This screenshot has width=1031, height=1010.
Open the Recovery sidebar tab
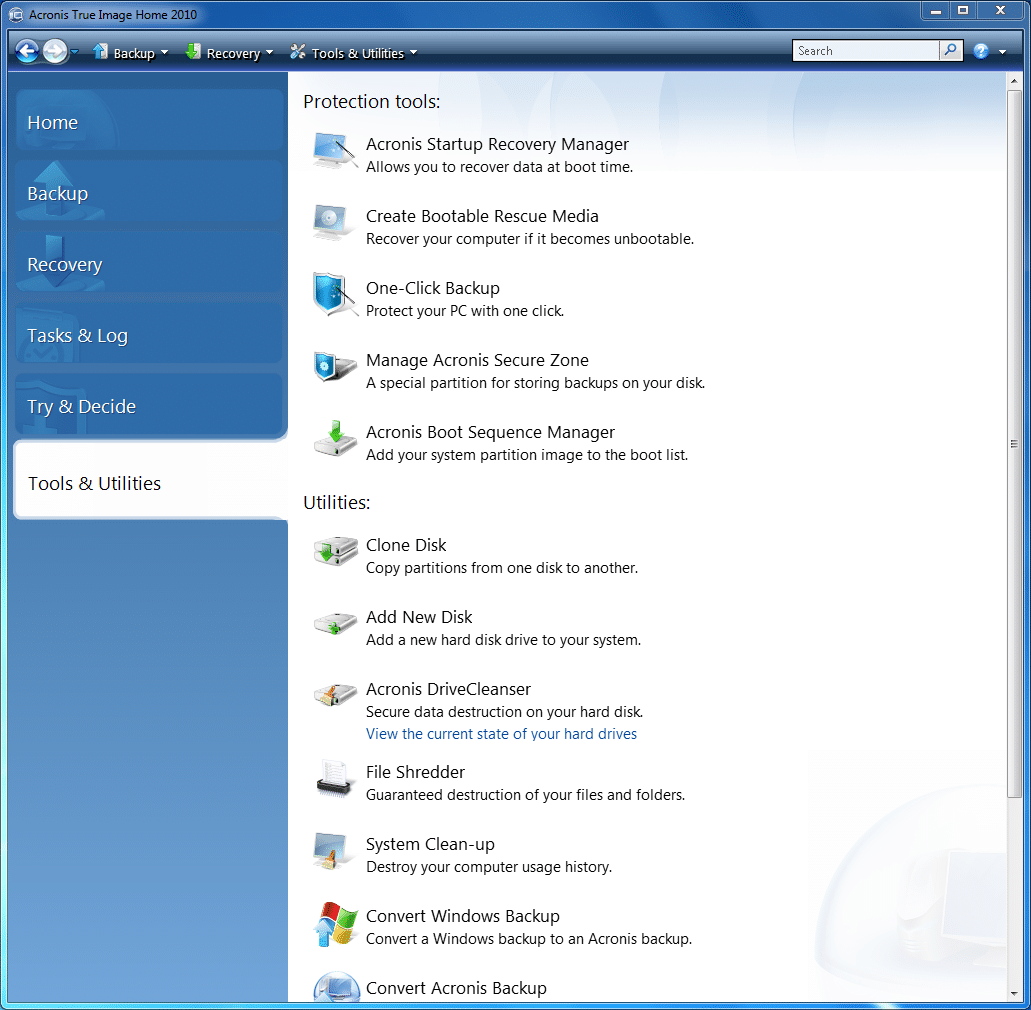point(150,263)
